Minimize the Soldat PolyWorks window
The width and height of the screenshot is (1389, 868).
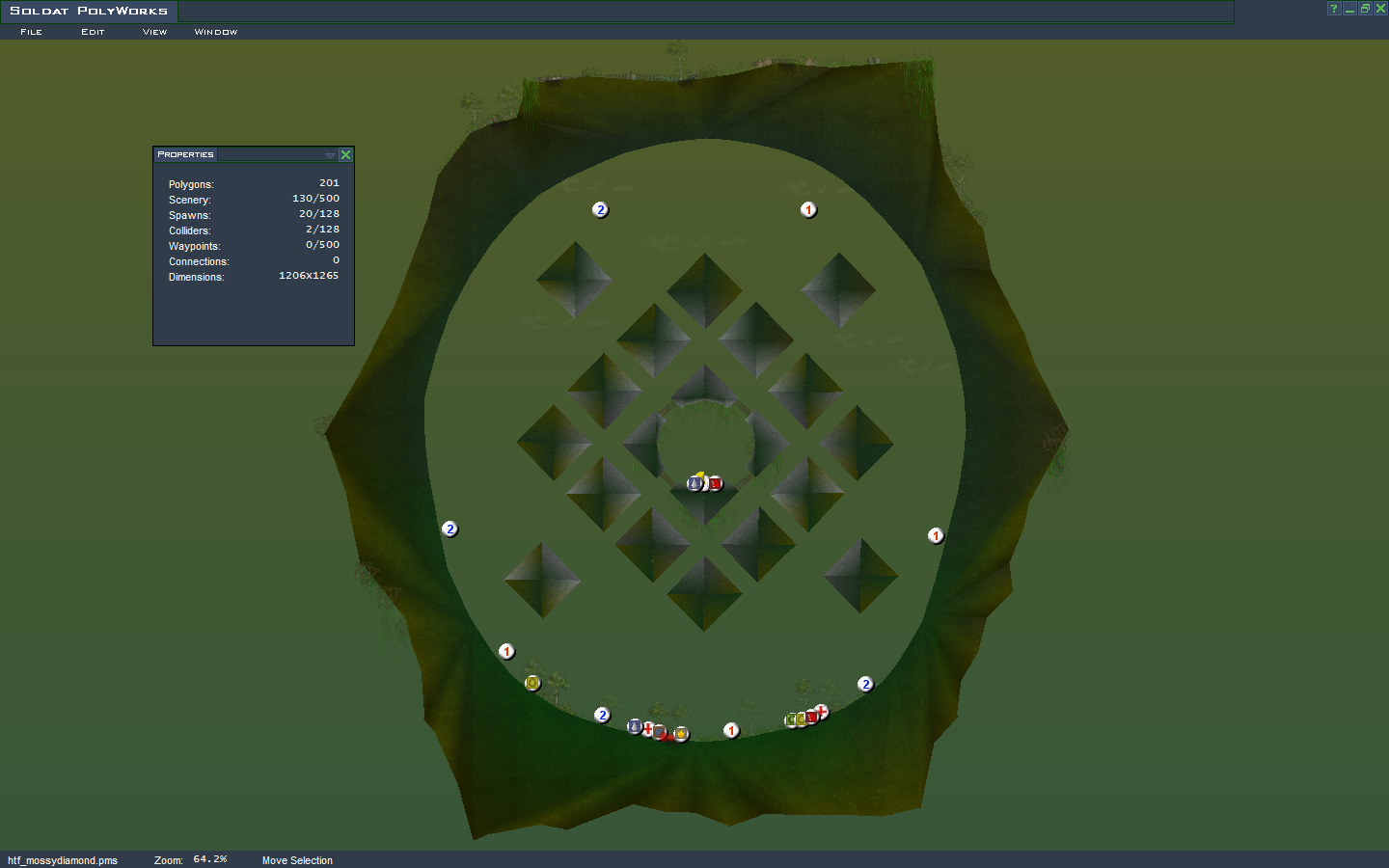pyautogui.click(x=1349, y=9)
